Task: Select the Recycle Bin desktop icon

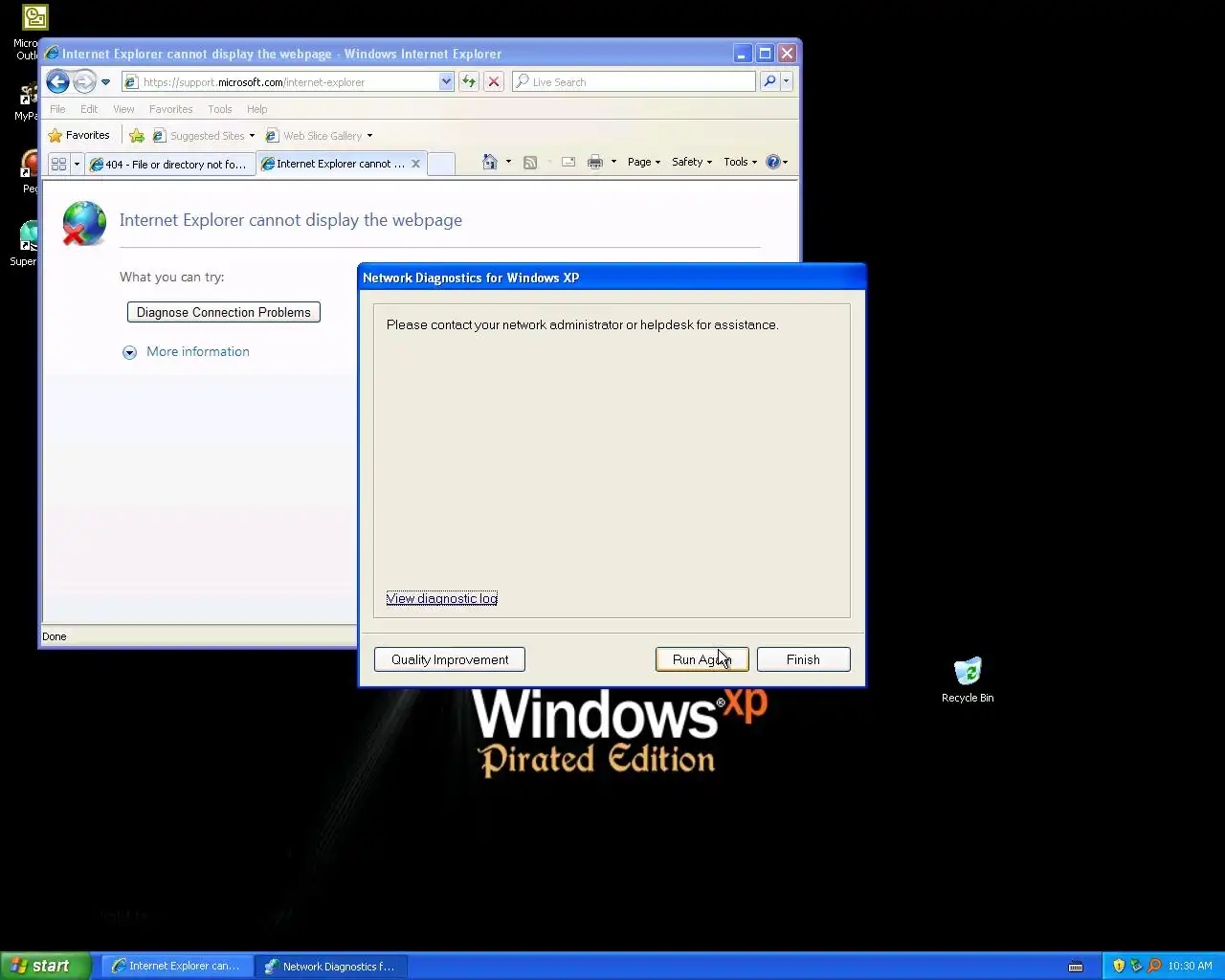Action: 968,680
